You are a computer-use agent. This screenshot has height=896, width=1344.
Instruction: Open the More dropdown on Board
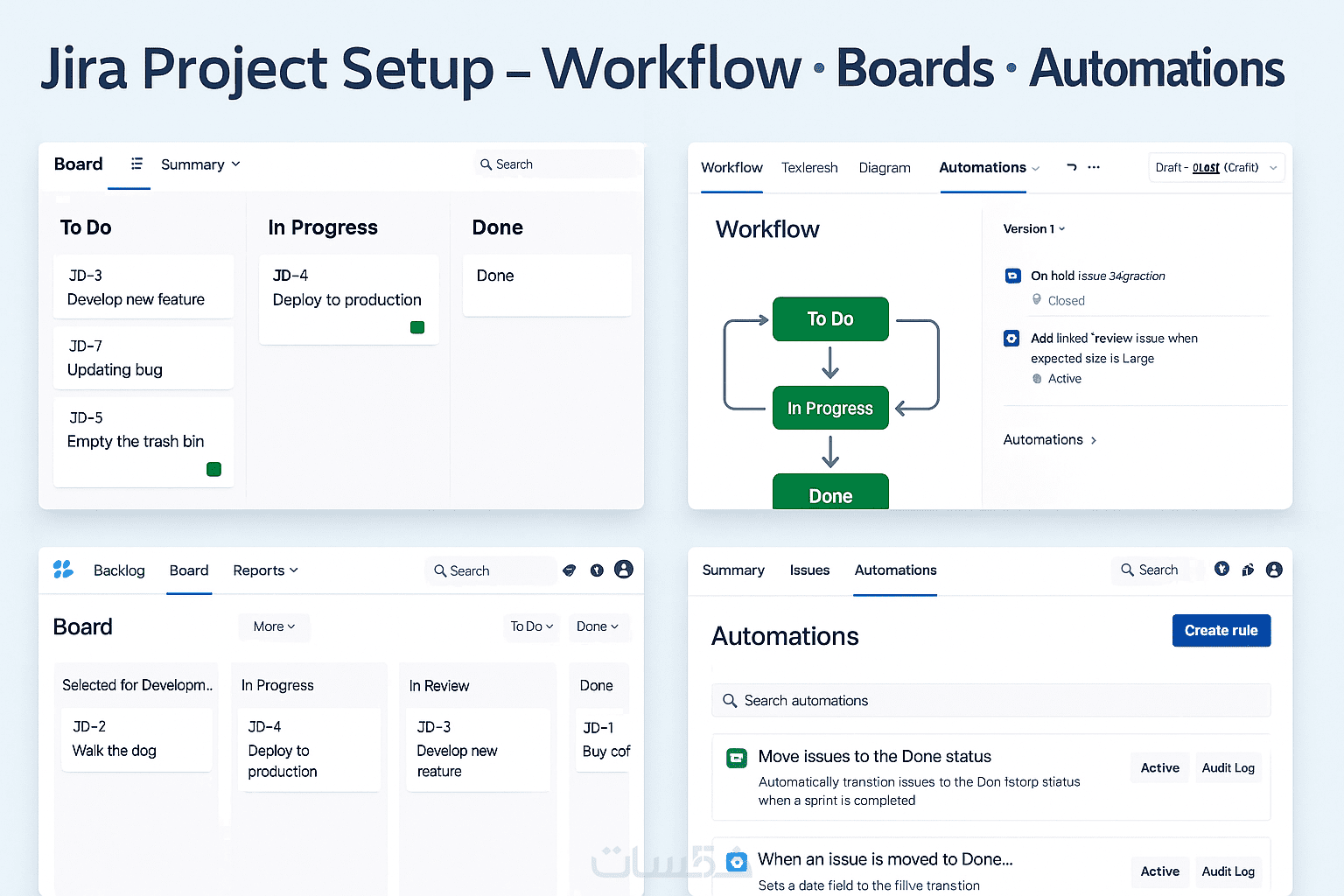[274, 626]
